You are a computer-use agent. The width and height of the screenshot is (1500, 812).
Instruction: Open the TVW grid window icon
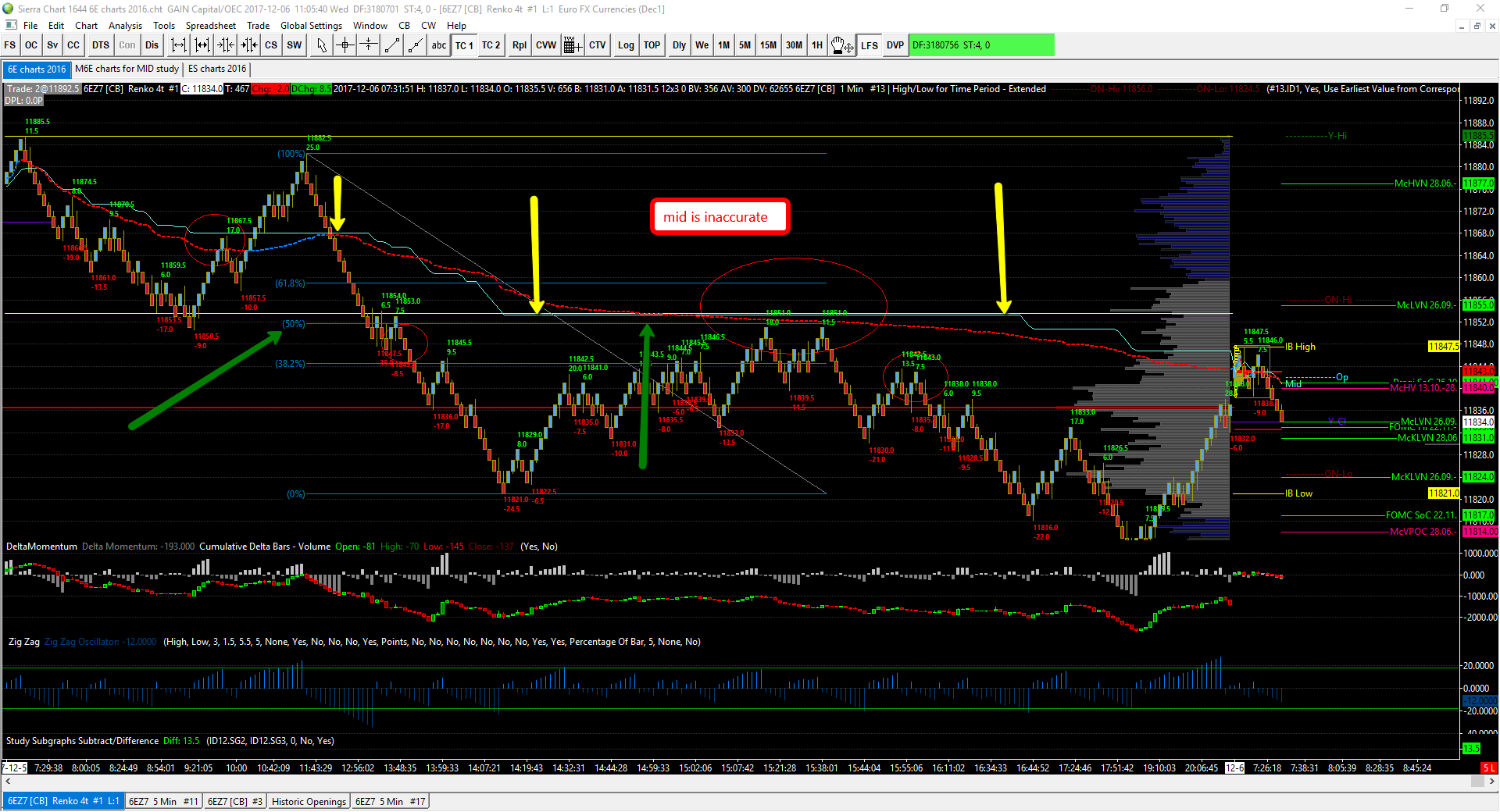pos(572,45)
